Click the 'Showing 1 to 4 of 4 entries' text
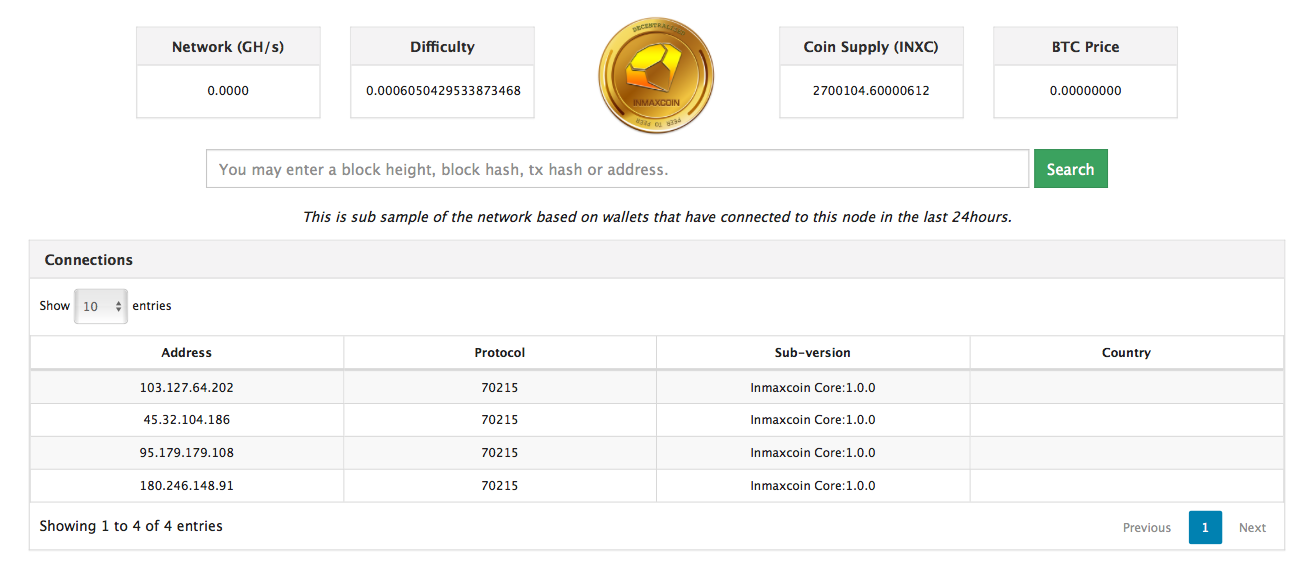Viewport: 1315px width, 580px height. (x=131, y=526)
